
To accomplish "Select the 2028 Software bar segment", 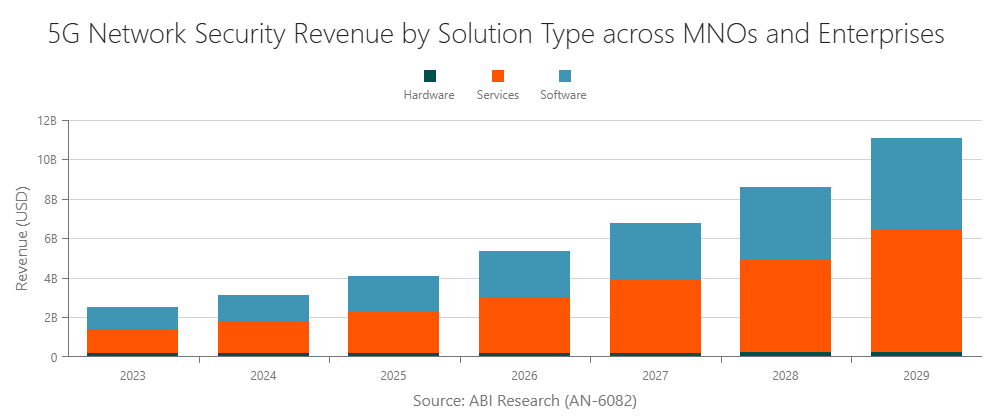I will (785, 223).
